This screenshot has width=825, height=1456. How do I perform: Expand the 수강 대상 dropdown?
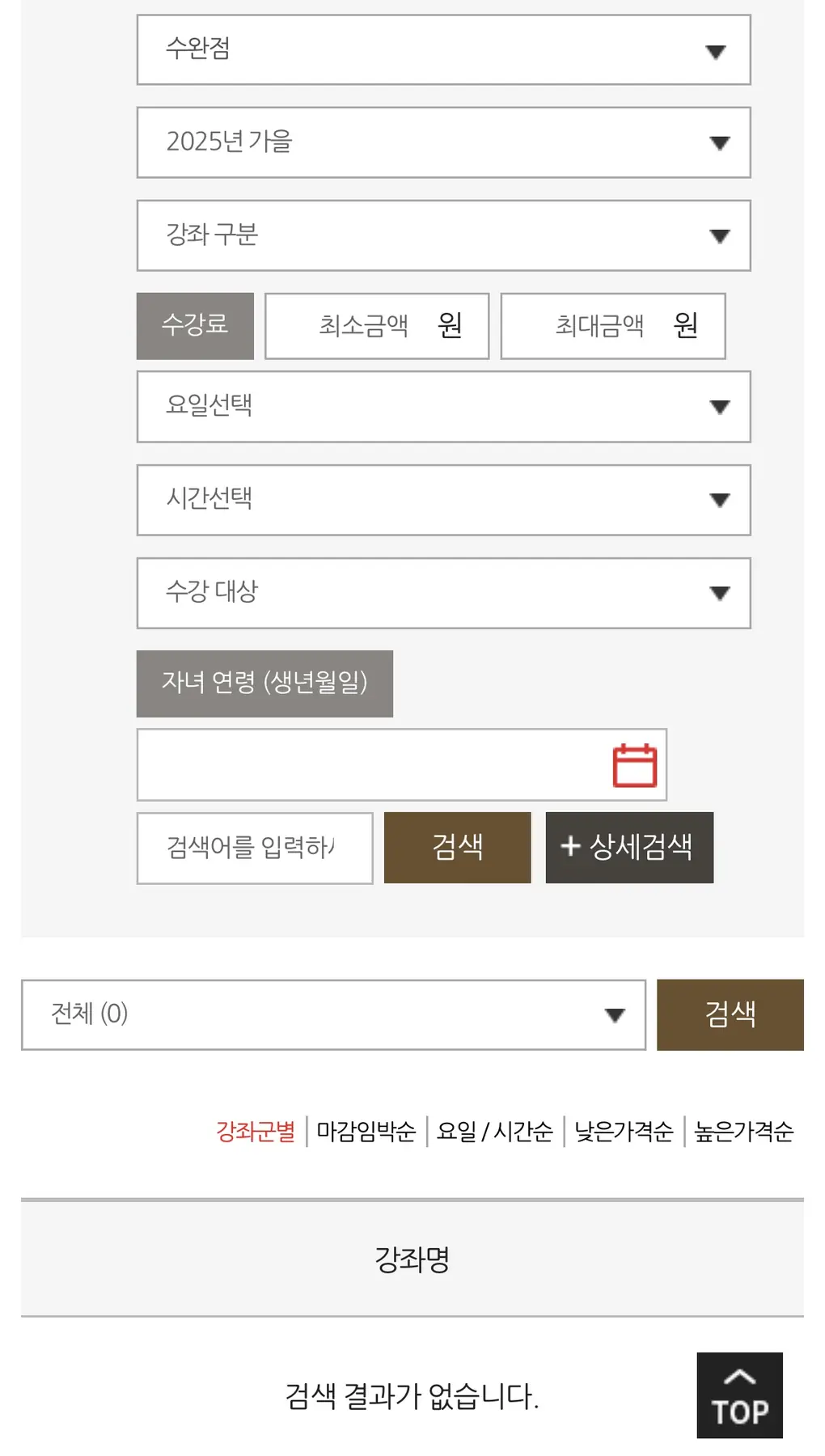pos(443,593)
